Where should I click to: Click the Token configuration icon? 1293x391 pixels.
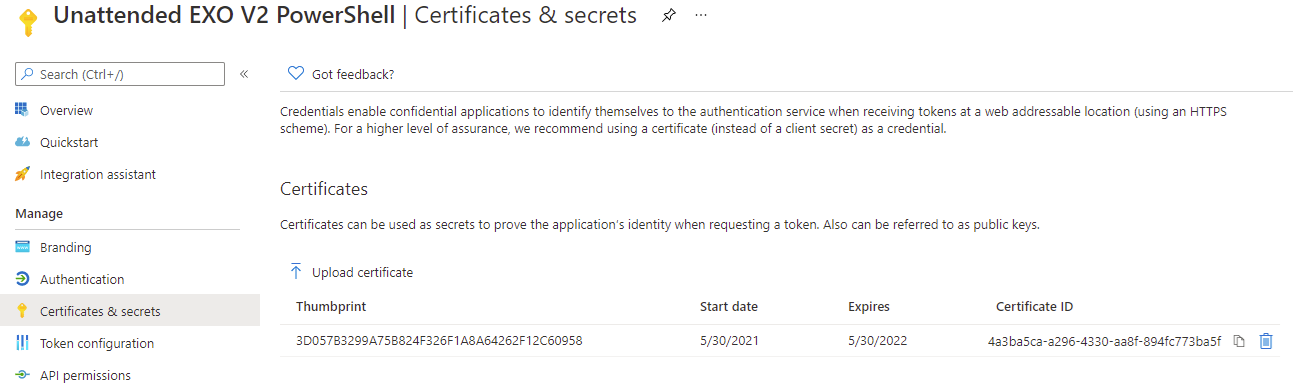coord(22,343)
